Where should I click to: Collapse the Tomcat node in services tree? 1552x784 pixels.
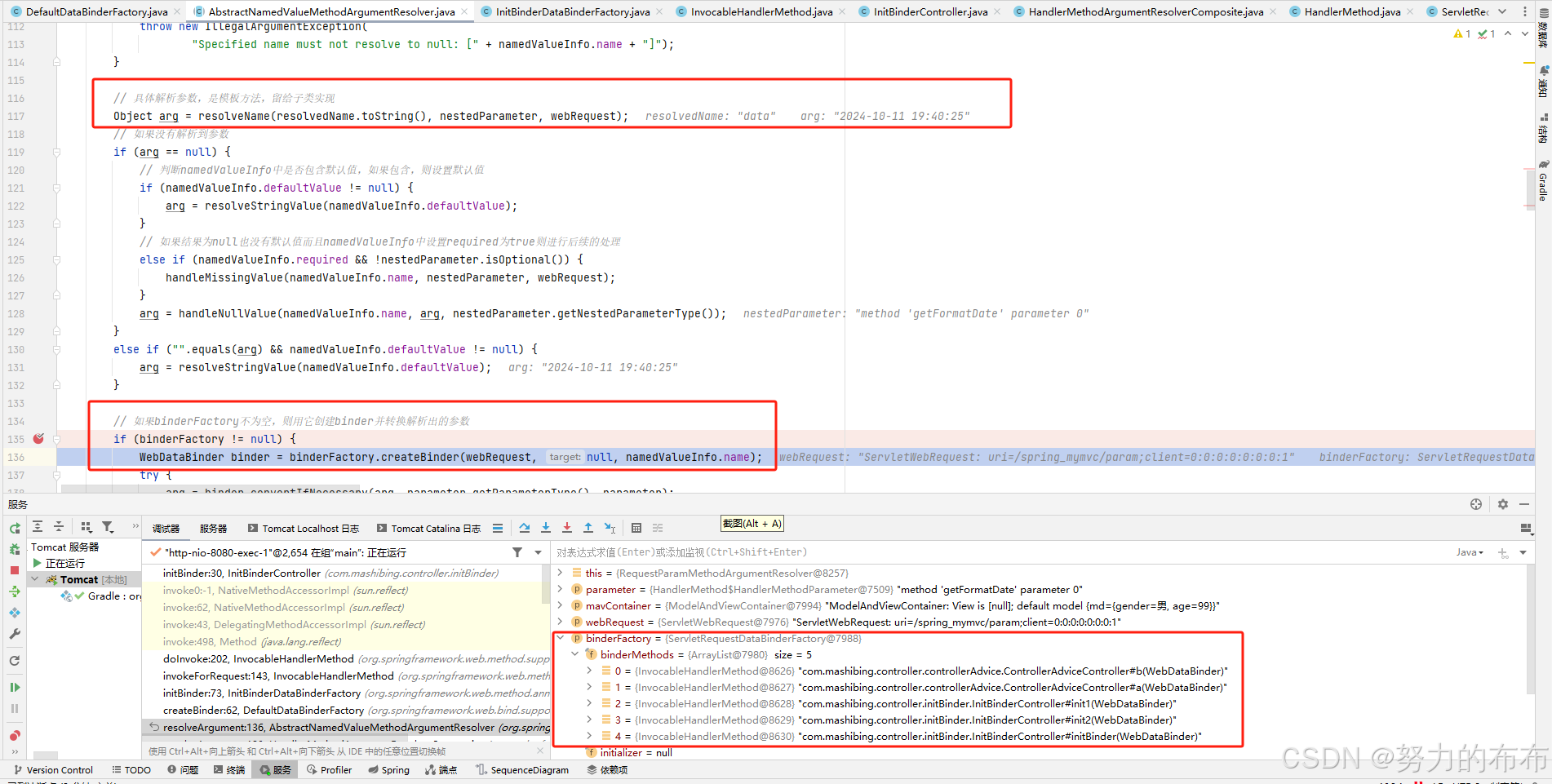tap(35, 579)
